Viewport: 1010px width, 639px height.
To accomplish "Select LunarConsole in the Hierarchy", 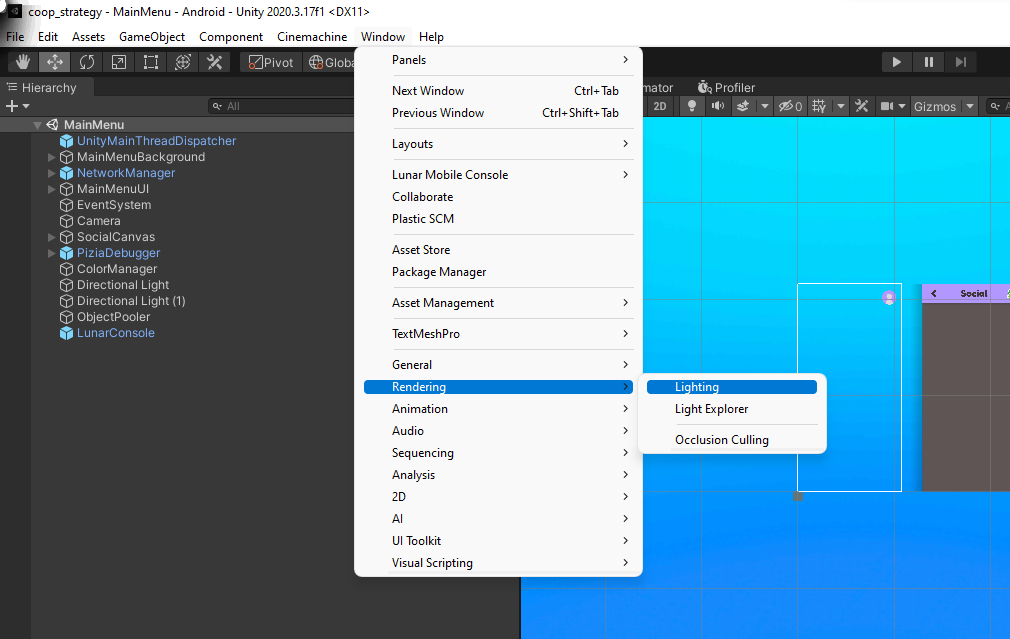I will (x=115, y=333).
